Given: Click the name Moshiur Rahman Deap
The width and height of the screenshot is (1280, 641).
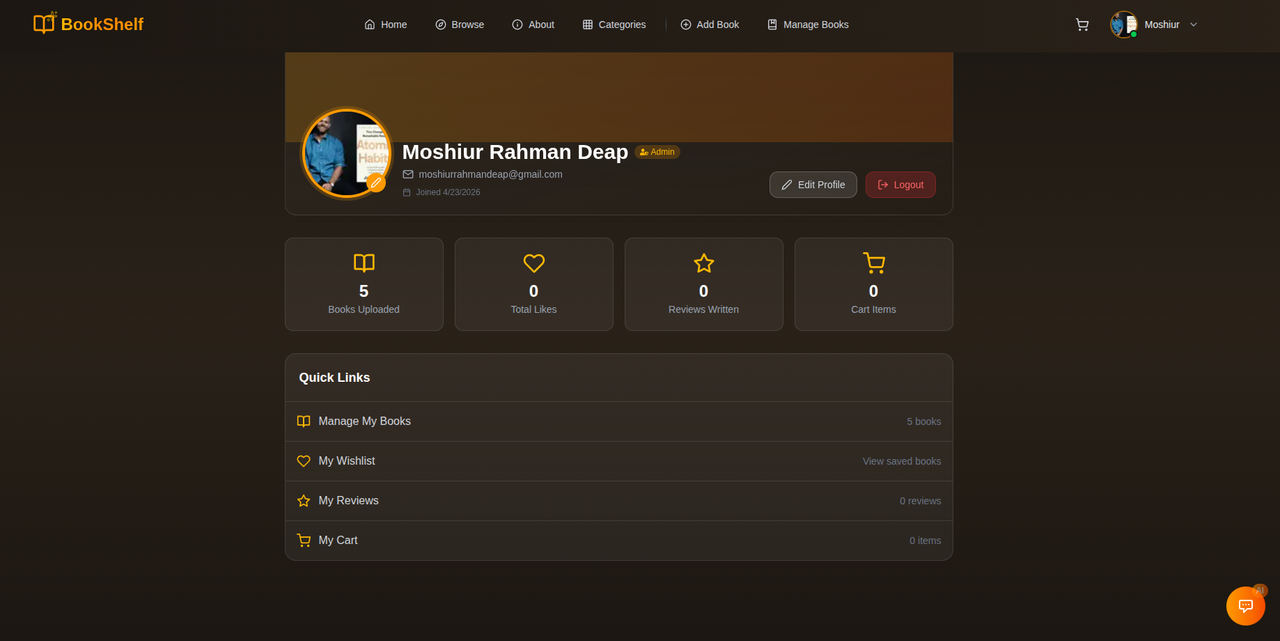Looking at the screenshot, I should 515,152.
